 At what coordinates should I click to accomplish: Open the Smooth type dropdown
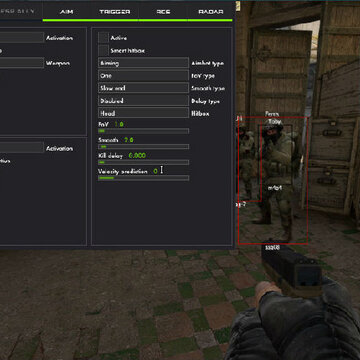tap(143, 88)
